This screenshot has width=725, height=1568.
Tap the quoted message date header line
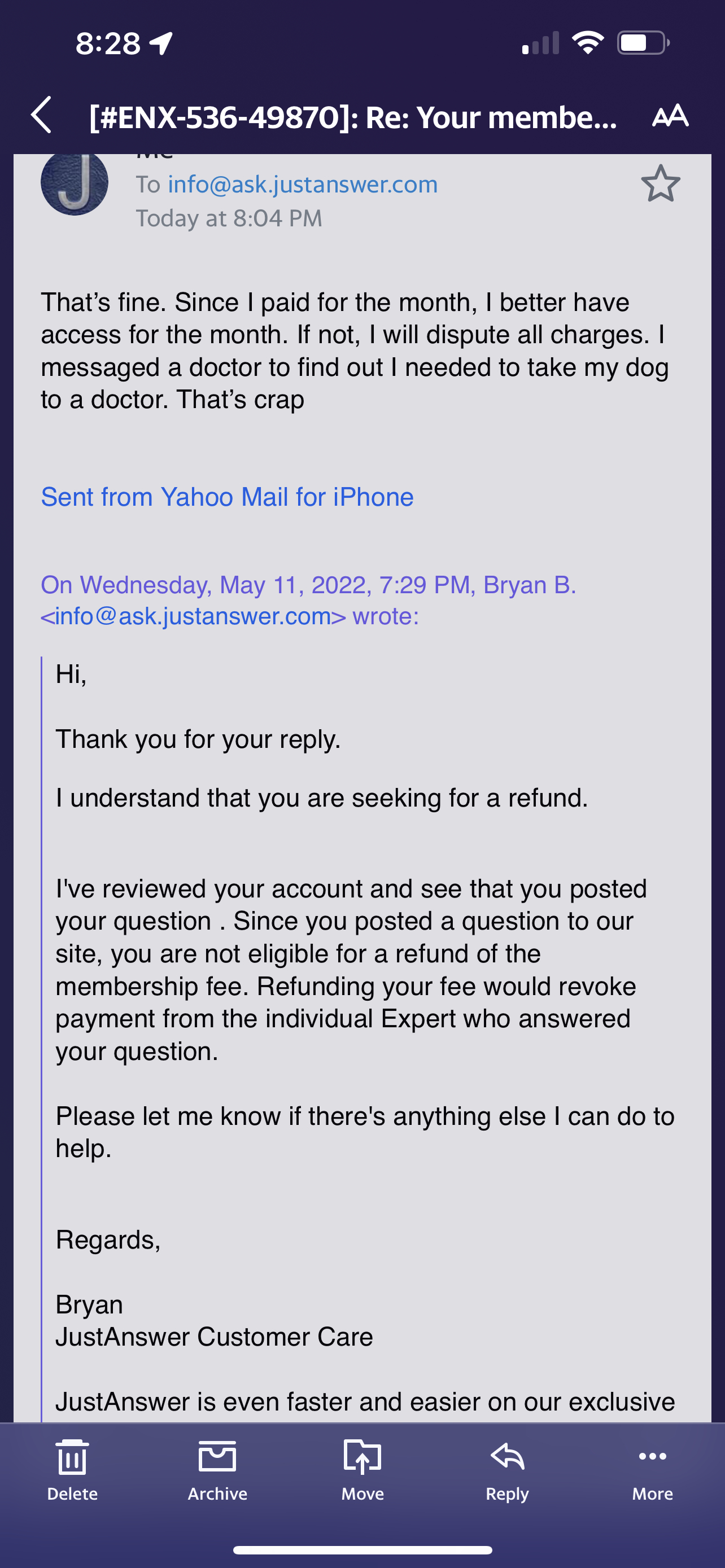click(x=308, y=585)
